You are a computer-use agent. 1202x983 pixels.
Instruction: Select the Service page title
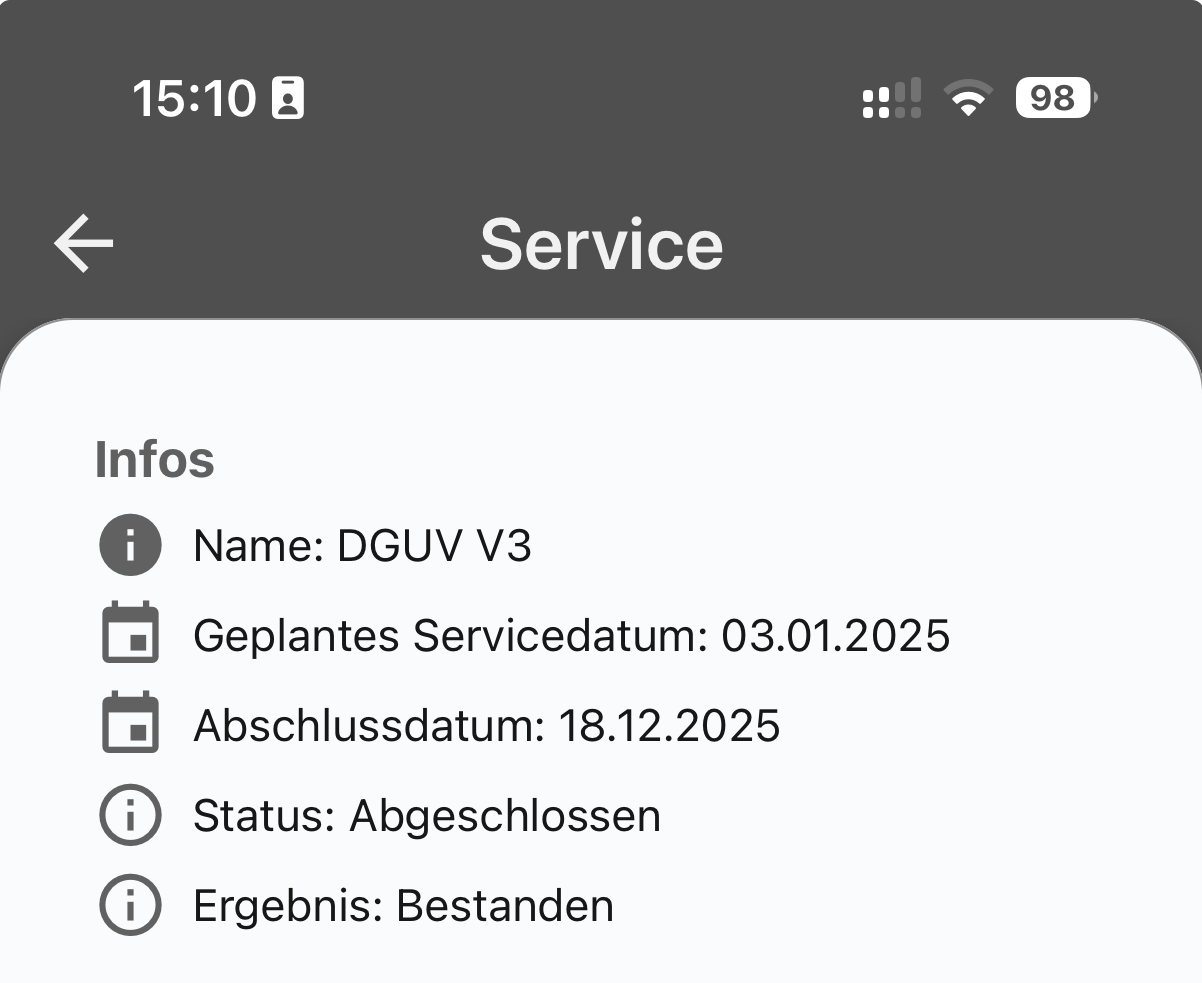pyautogui.click(x=601, y=244)
